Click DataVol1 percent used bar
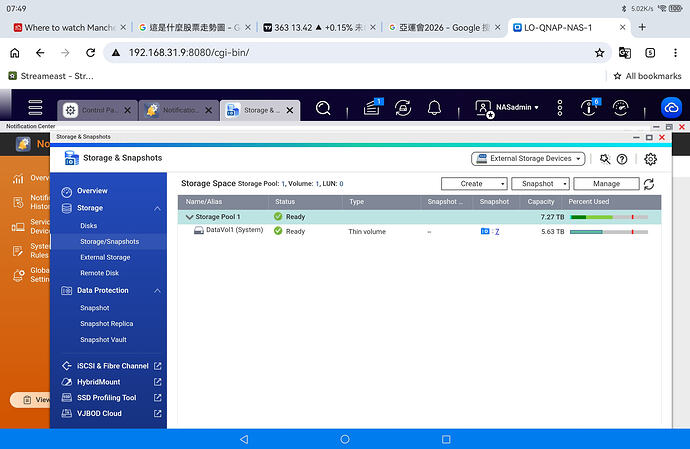The width and height of the screenshot is (690, 449). pyautogui.click(x=609, y=232)
